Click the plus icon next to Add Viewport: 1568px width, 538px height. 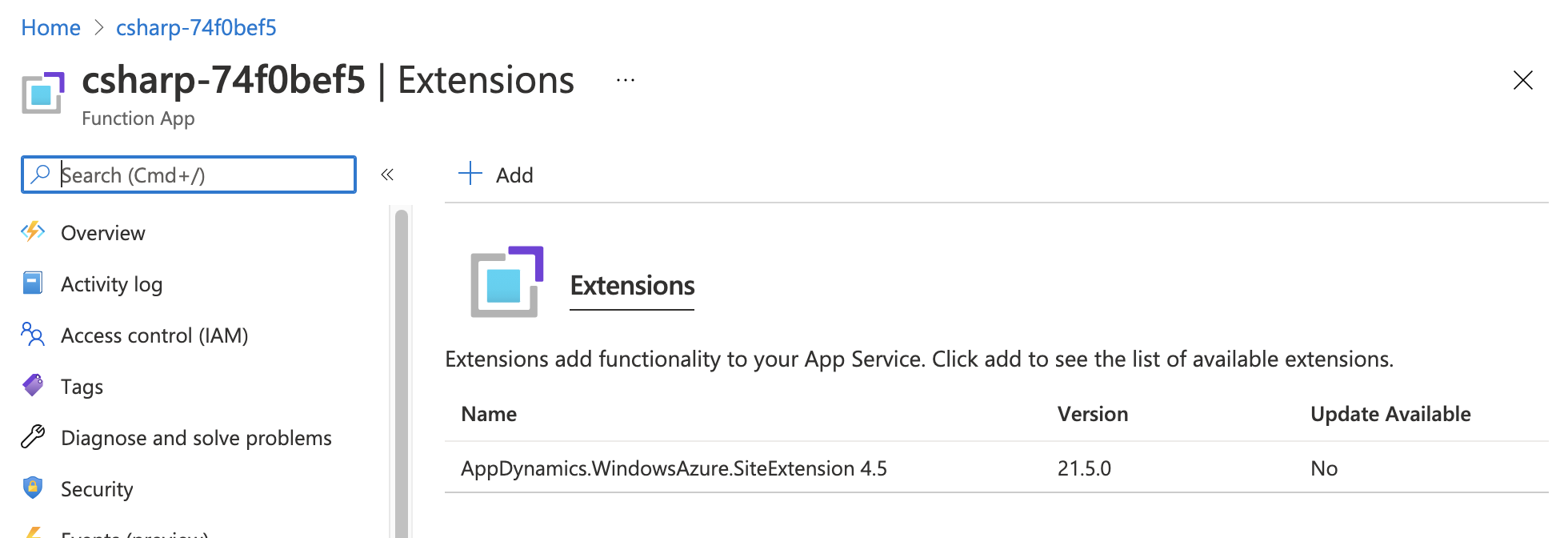(x=470, y=174)
